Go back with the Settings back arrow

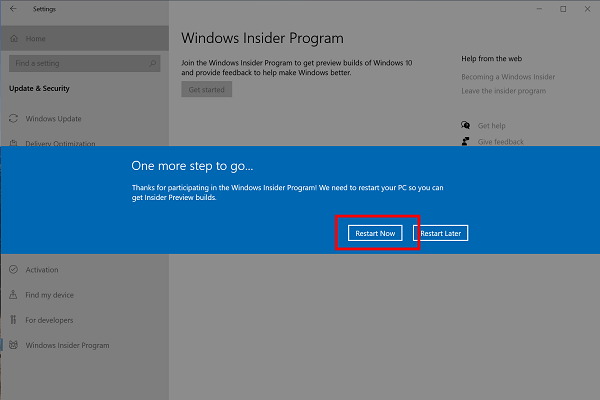click(13, 9)
